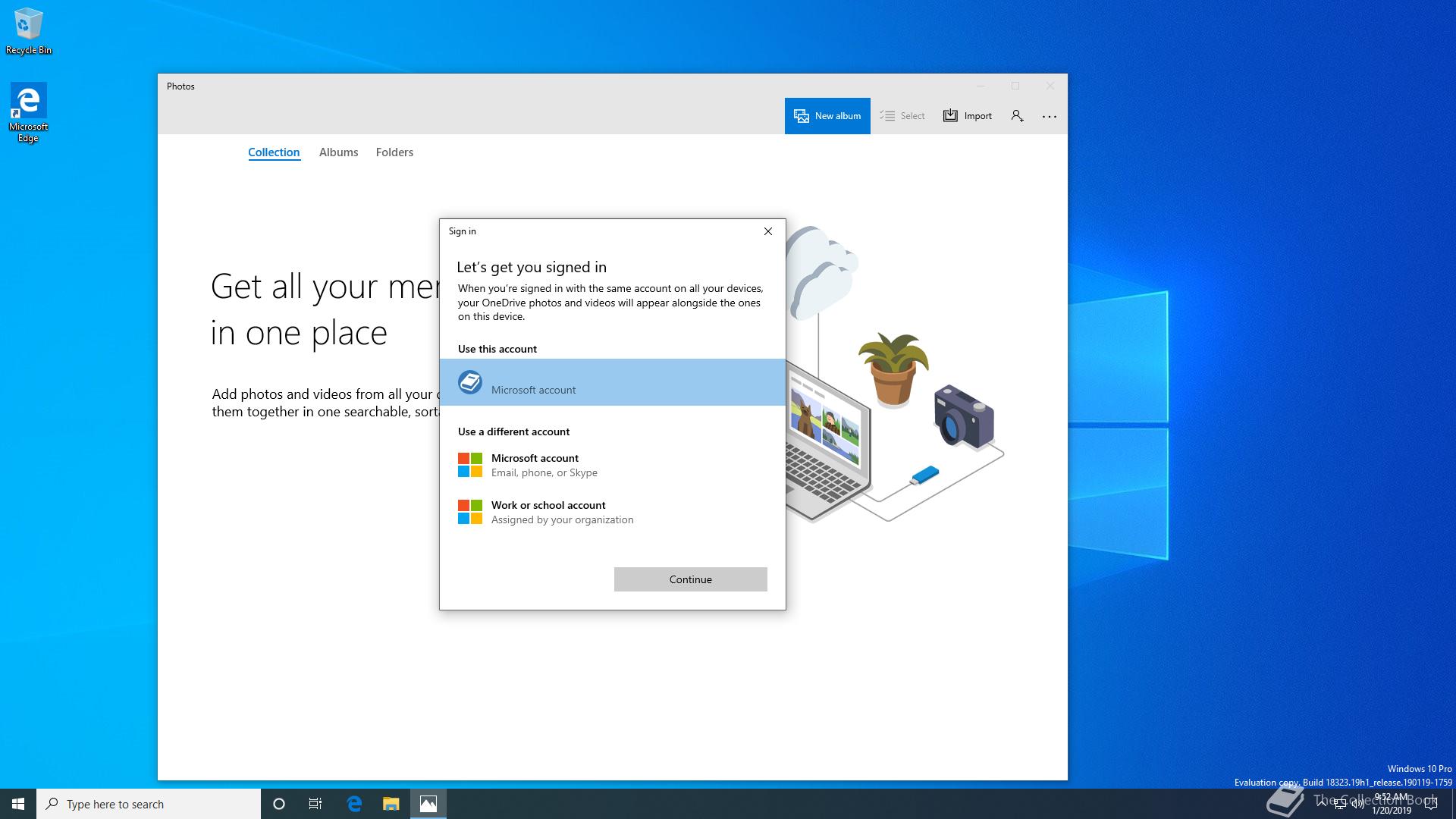
Task: Click the blue account avatar icon
Action: [x=470, y=382]
